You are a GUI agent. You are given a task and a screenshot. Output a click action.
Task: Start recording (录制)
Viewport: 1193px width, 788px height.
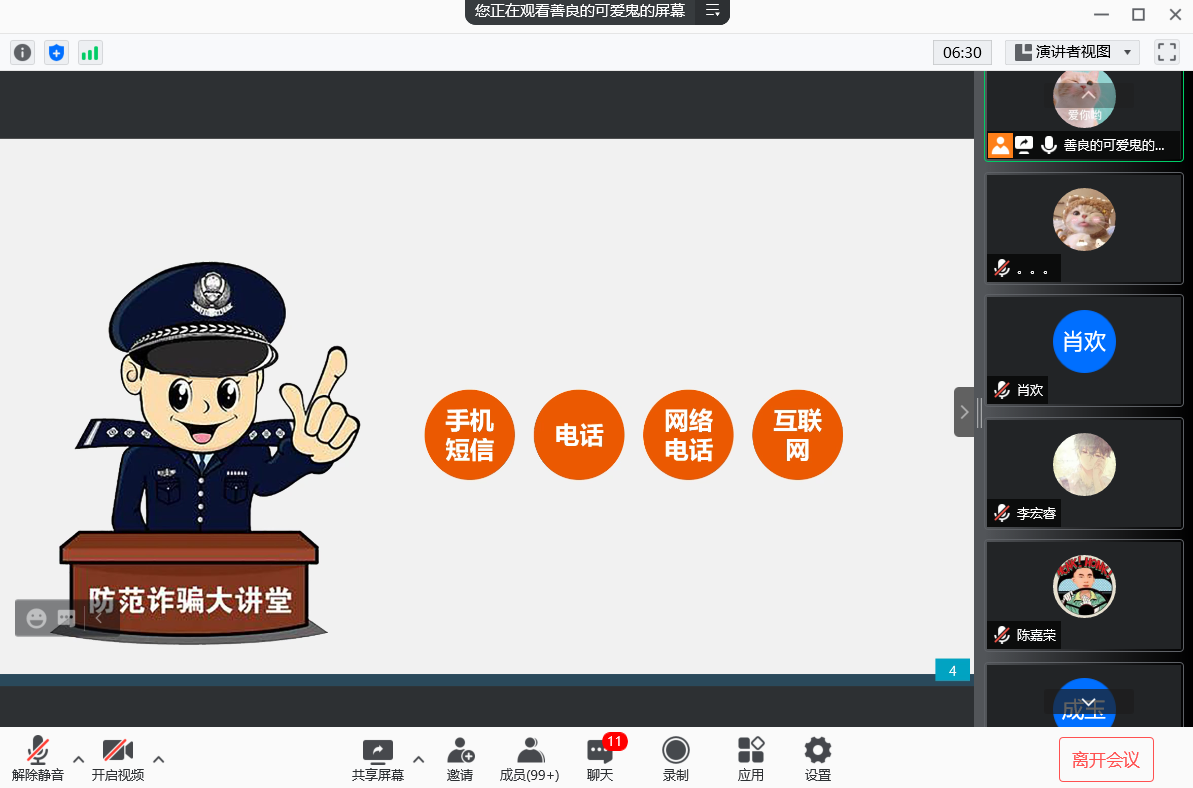[676, 759]
